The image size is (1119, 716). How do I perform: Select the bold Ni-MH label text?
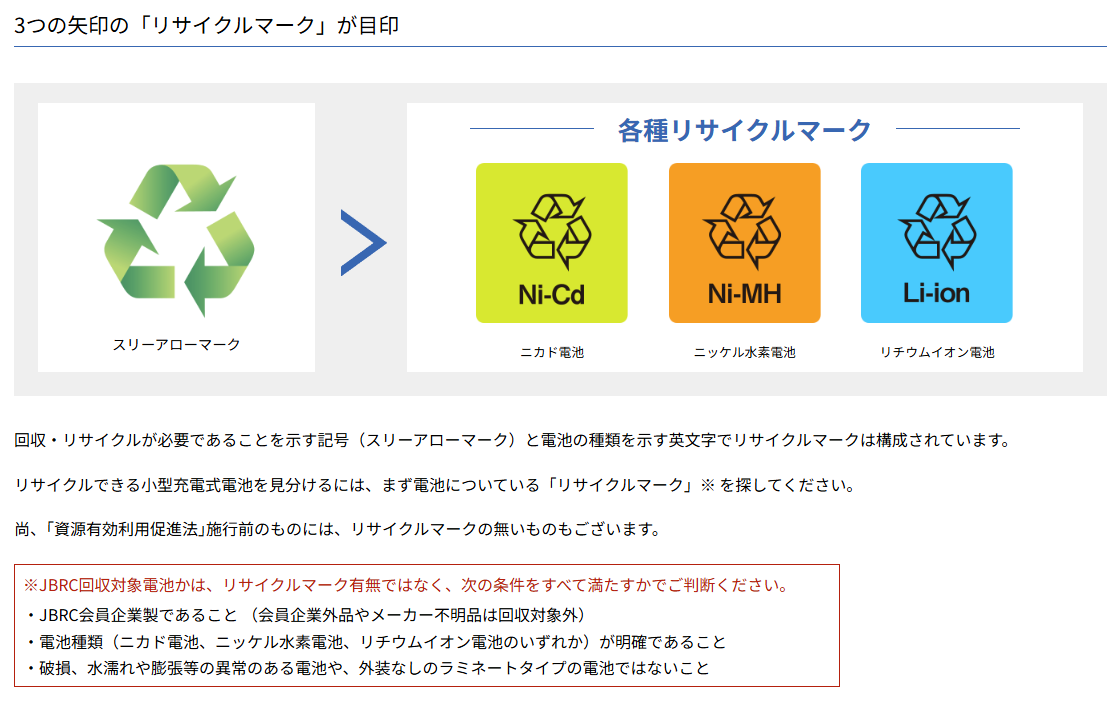744,295
